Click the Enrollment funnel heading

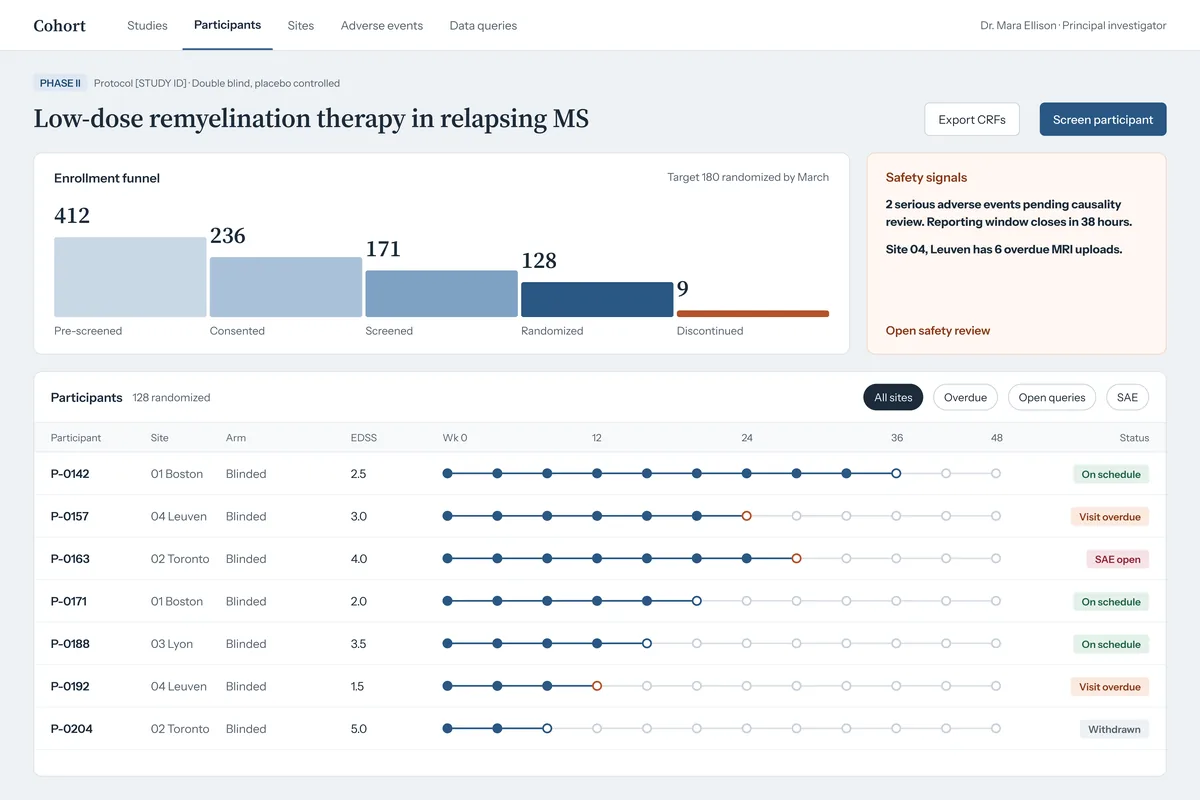tap(107, 178)
